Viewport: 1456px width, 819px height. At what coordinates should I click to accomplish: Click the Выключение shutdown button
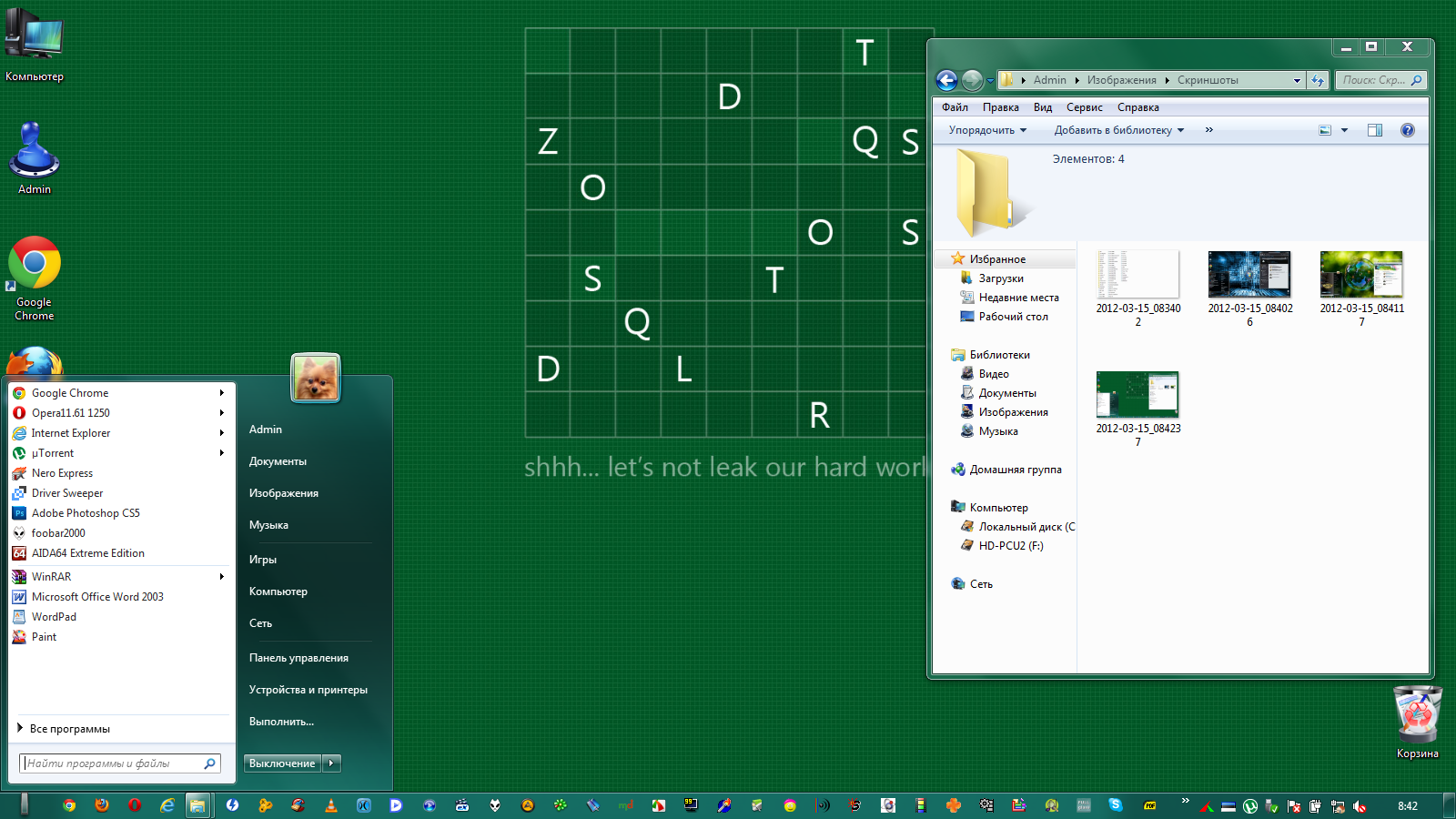(x=282, y=763)
